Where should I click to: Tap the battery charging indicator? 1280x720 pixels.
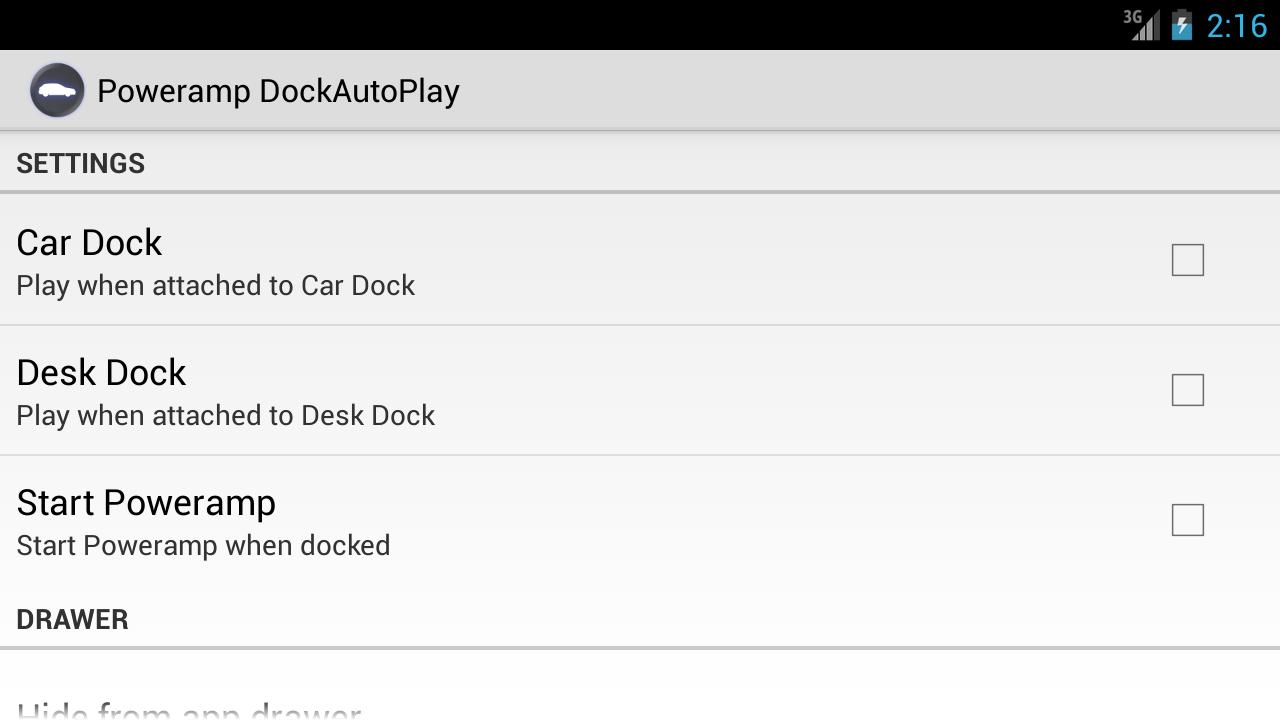click(x=1182, y=23)
